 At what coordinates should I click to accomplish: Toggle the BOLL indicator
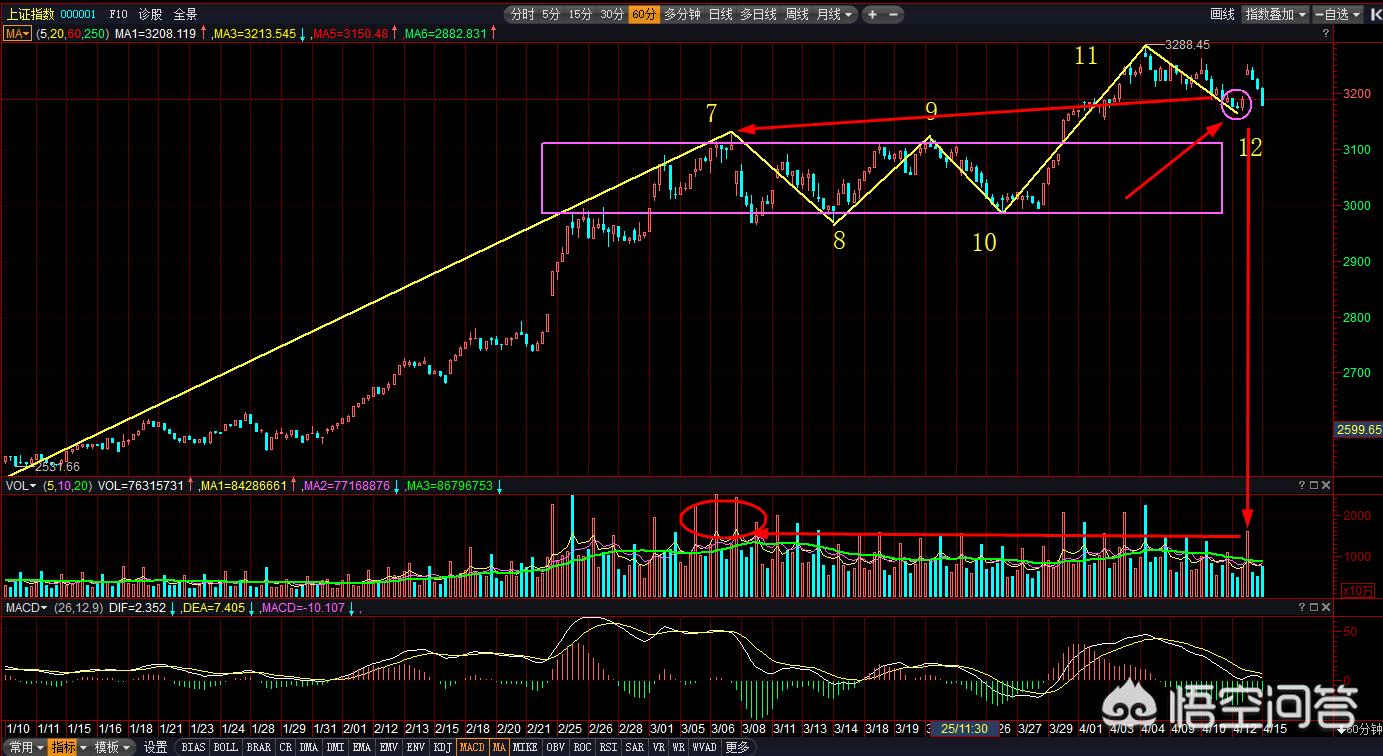pos(226,747)
